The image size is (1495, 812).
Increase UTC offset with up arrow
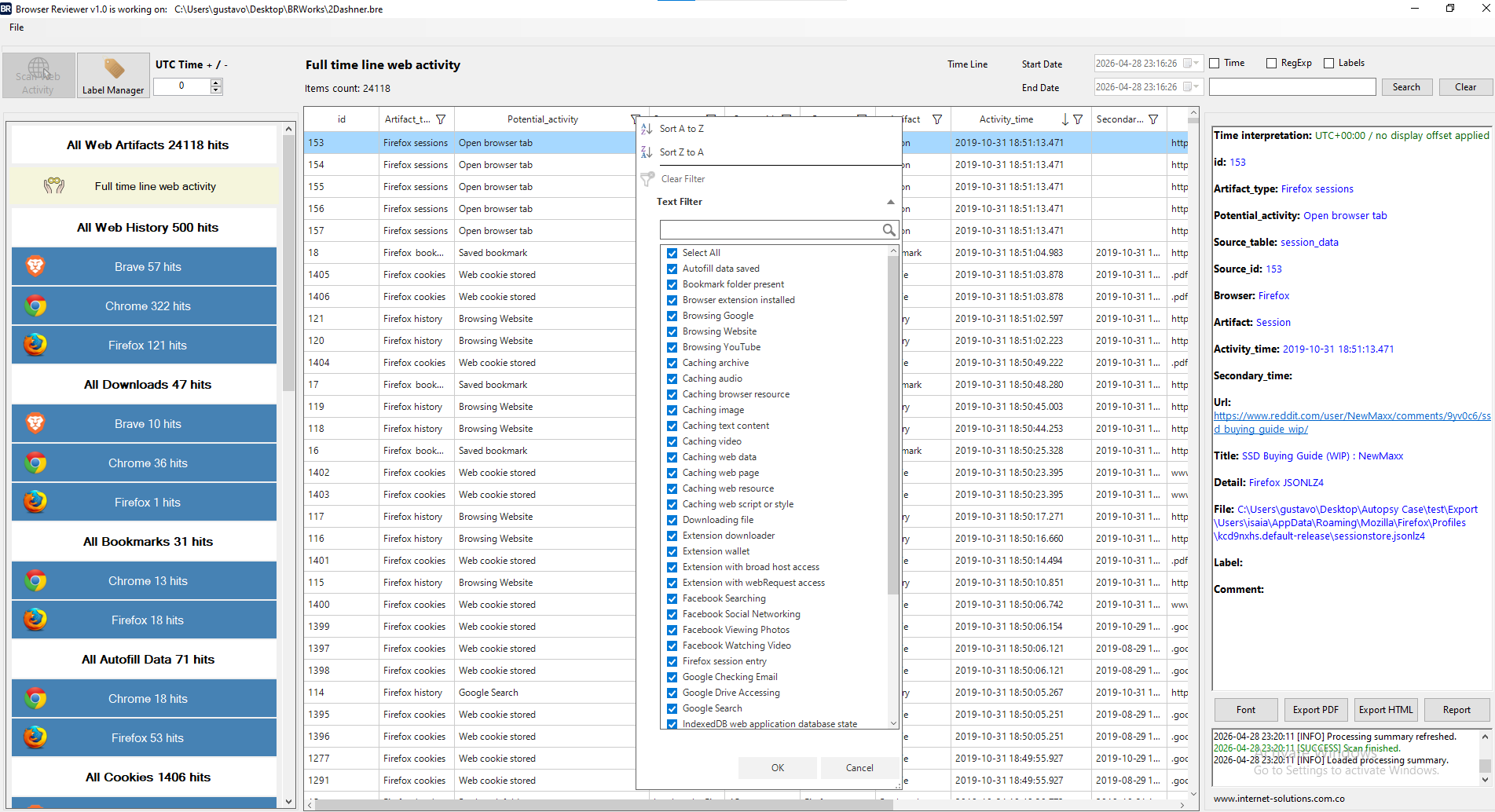pos(216,82)
